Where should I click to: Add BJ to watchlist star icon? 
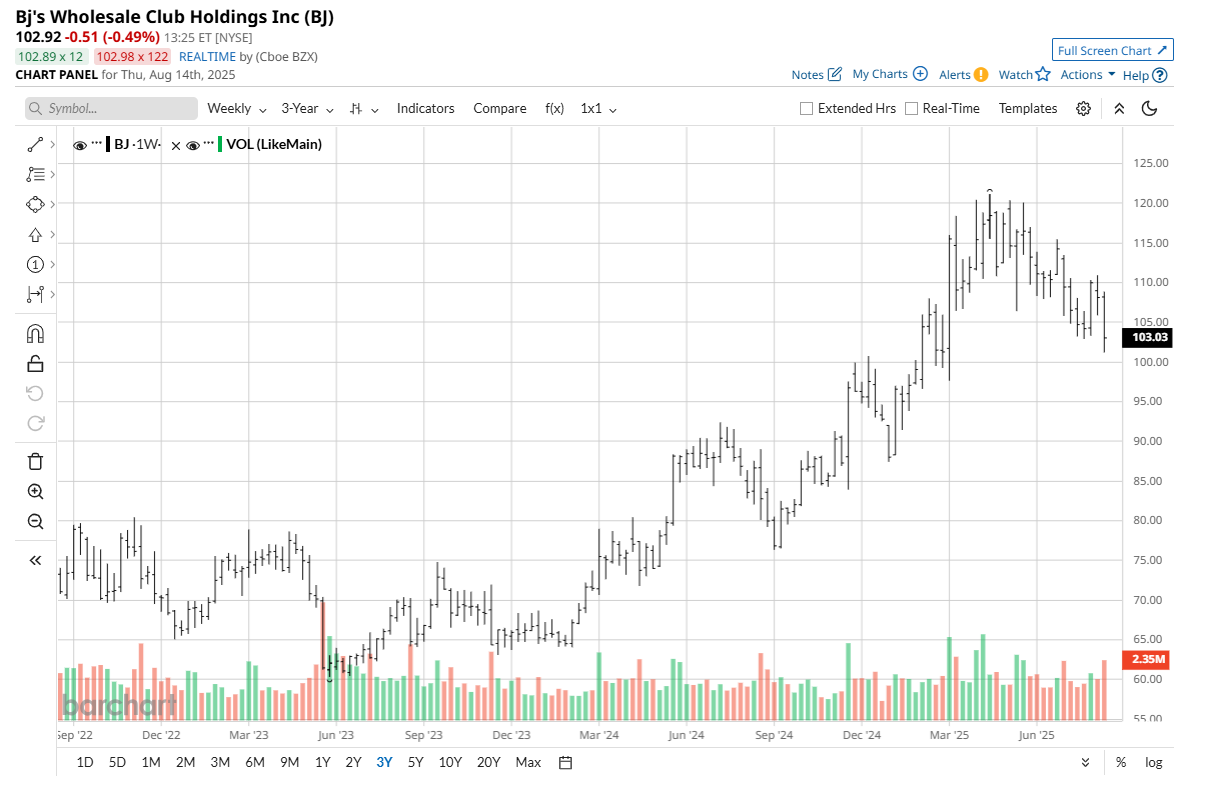click(1043, 74)
